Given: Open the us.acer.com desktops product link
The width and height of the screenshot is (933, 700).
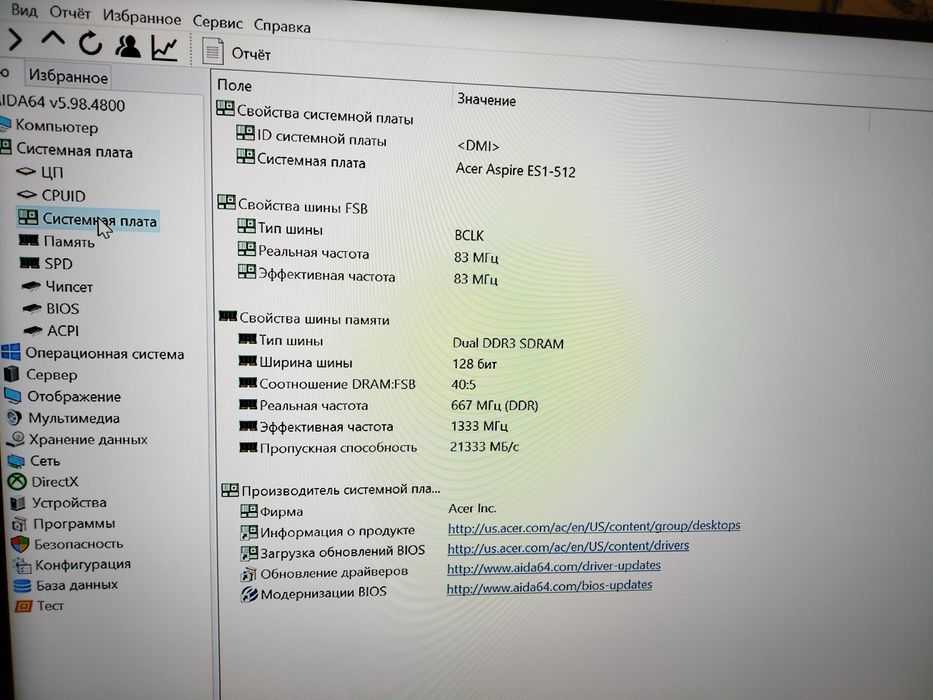Looking at the screenshot, I should 594,526.
